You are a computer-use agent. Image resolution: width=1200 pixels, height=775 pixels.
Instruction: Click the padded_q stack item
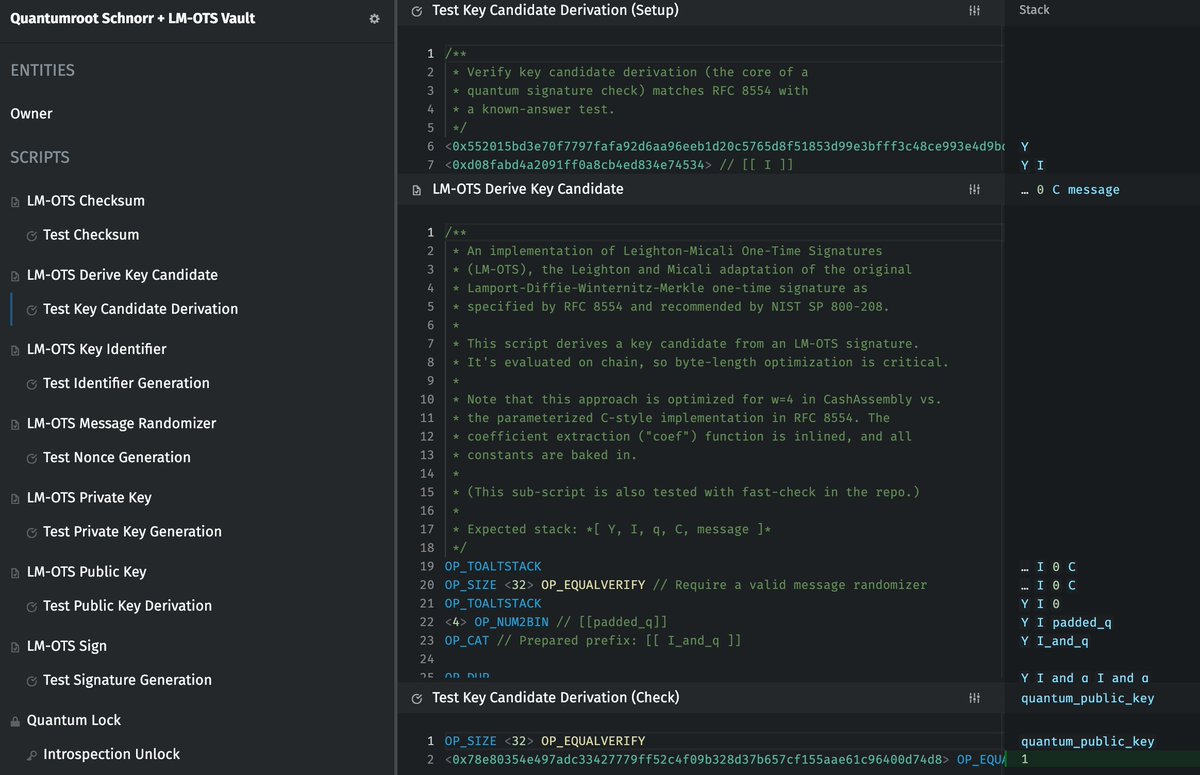[x=1082, y=623]
